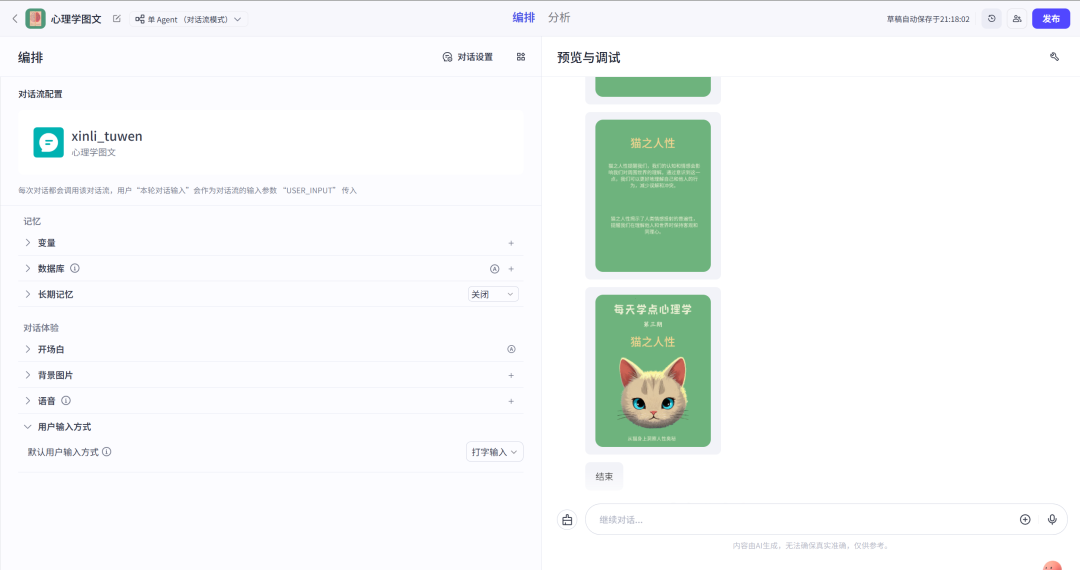Expand the 开场白 section
This screenshot has height=570, width=1080.
tap(28, 349)
